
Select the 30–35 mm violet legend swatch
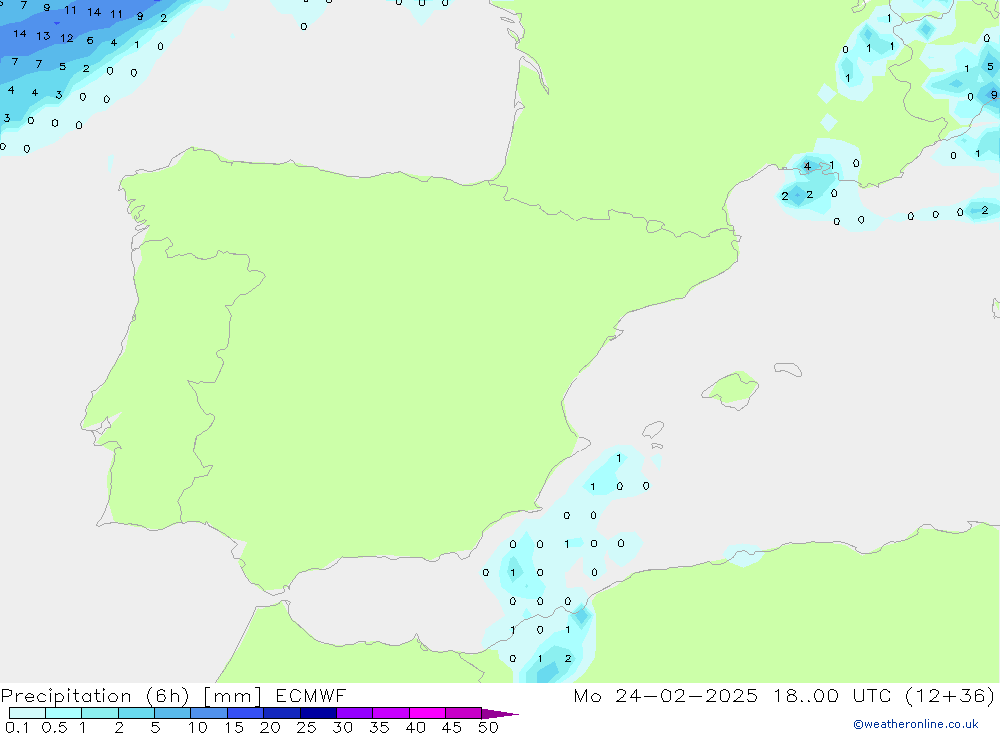click(x=355, y=713)
